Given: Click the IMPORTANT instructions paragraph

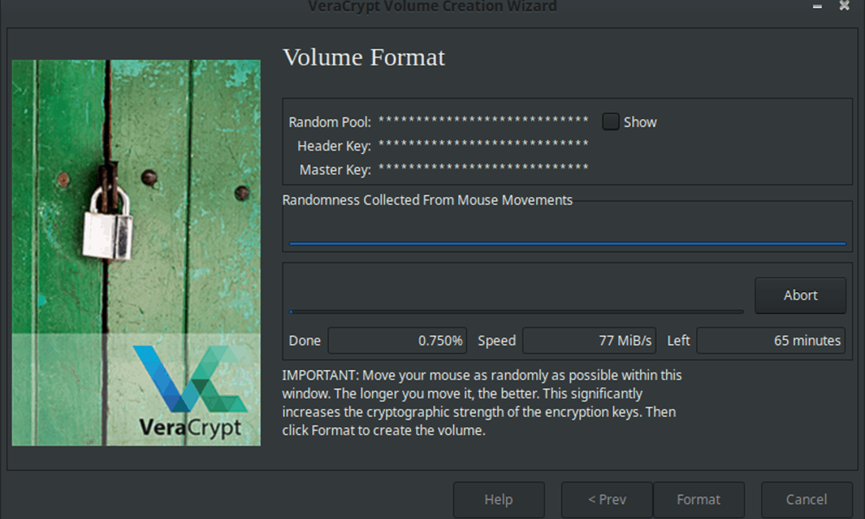Looking at the screenshot, I should 482,403.
